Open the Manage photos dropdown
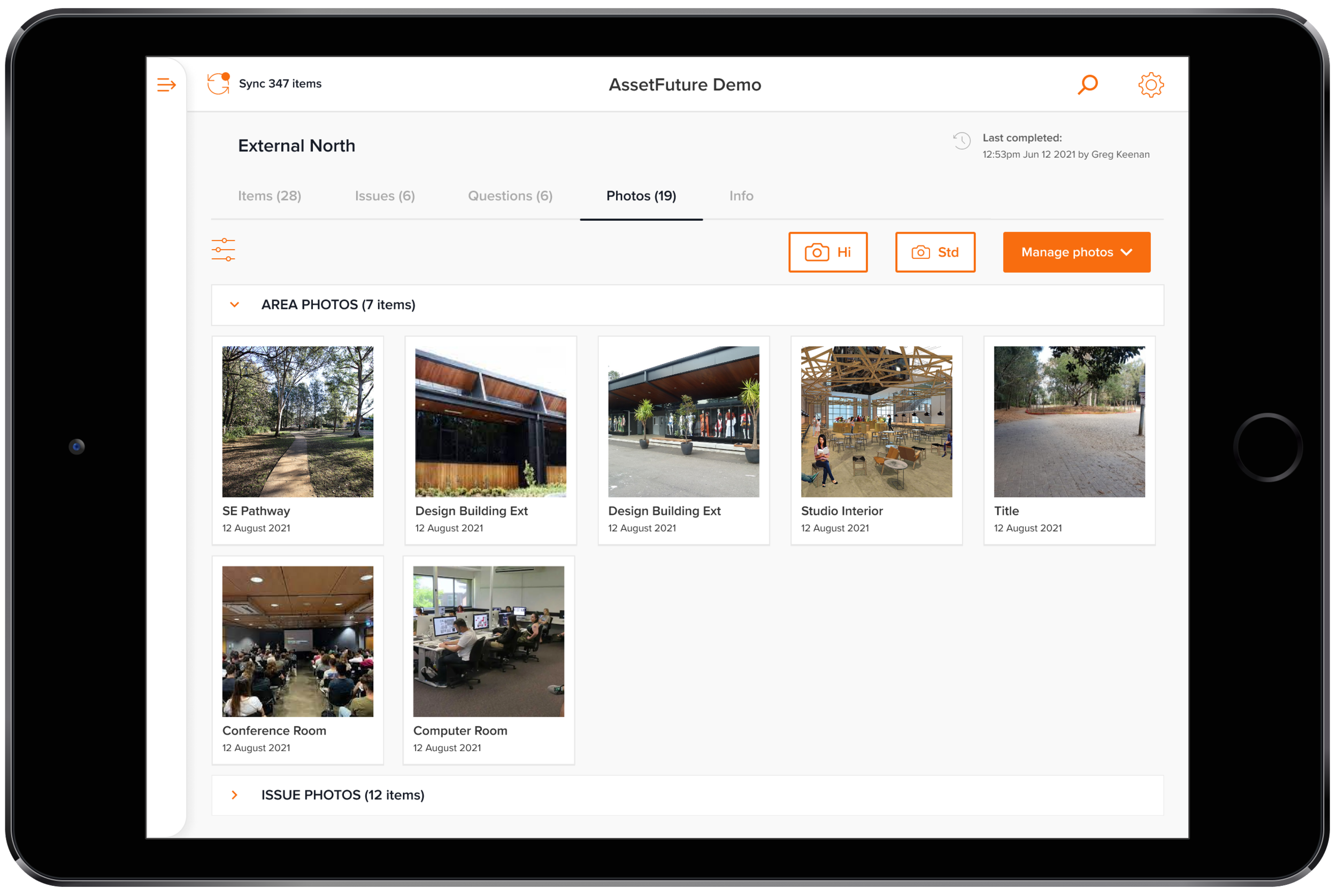1337x896 pixels. coord(1077,252)
